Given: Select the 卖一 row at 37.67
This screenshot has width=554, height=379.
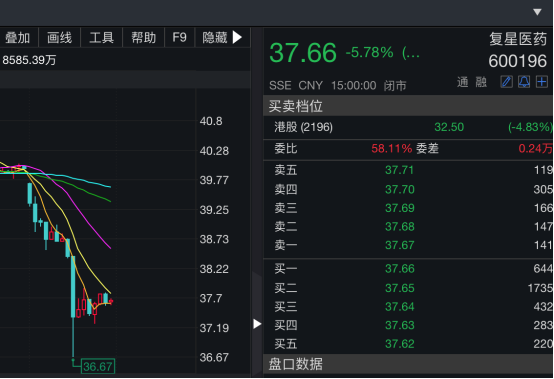Looking at the screenshot, I should pyautogui.click(x=408, y=245).
